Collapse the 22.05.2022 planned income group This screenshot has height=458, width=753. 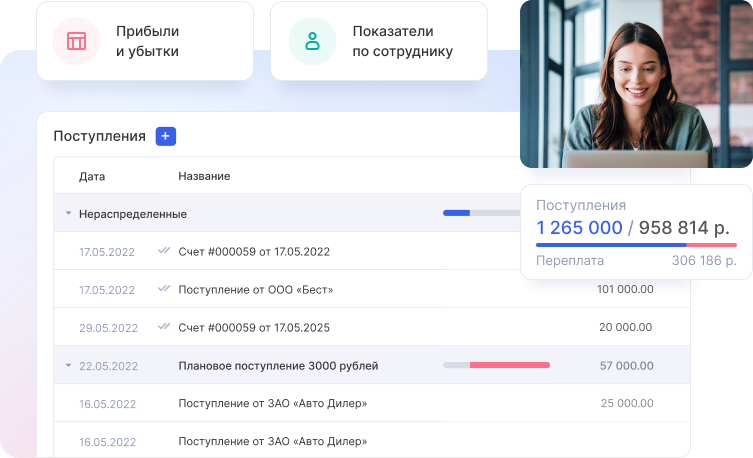pyautogui.click(x=68, y=366)
